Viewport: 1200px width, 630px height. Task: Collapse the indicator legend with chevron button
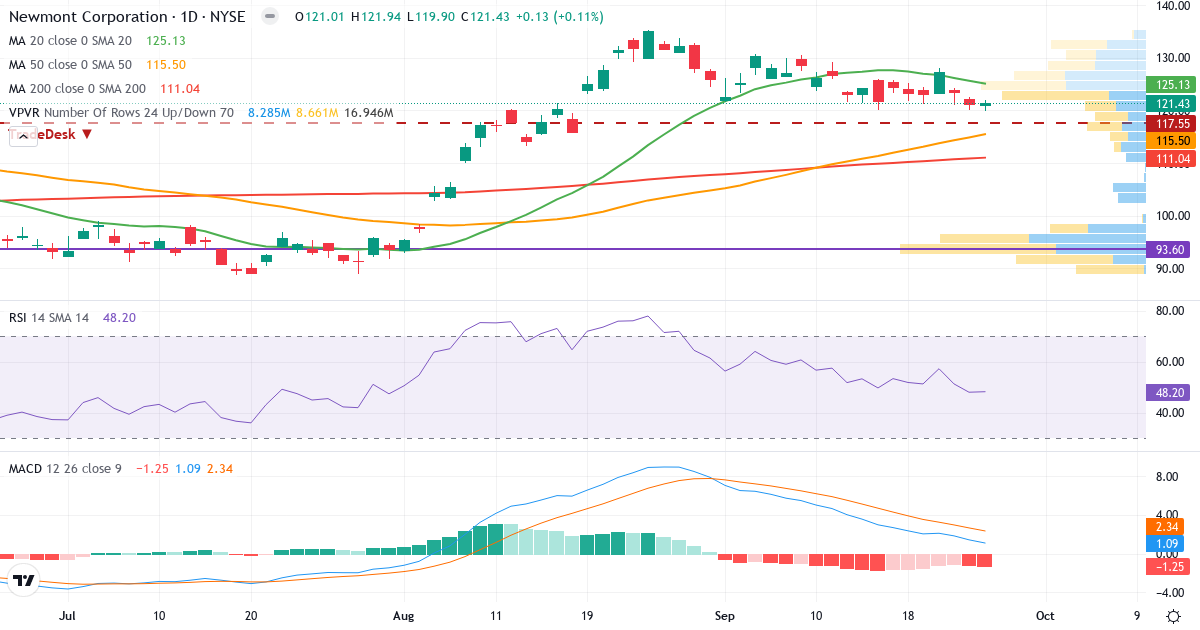click(24, 138)
